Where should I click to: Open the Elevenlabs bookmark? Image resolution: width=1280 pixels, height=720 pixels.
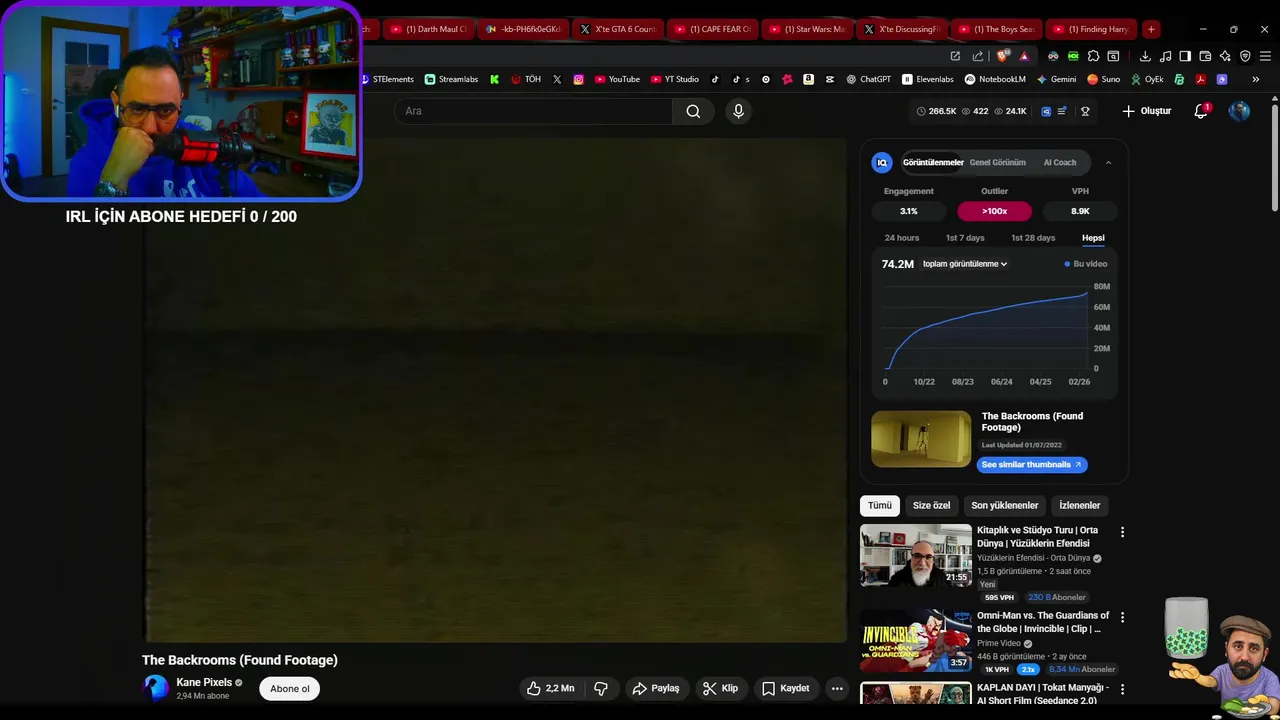(x=928, y=79)
